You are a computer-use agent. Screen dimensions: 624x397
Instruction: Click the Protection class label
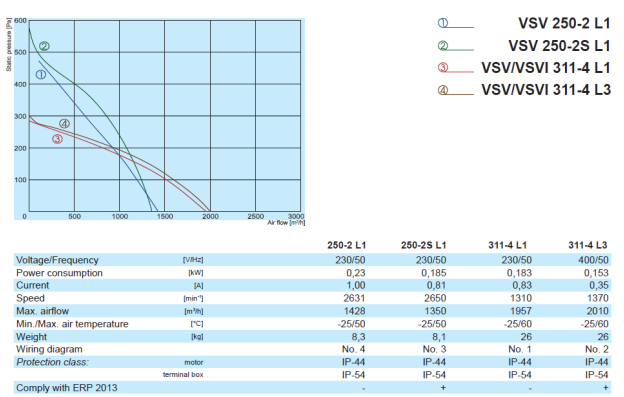tap(53, 362)
